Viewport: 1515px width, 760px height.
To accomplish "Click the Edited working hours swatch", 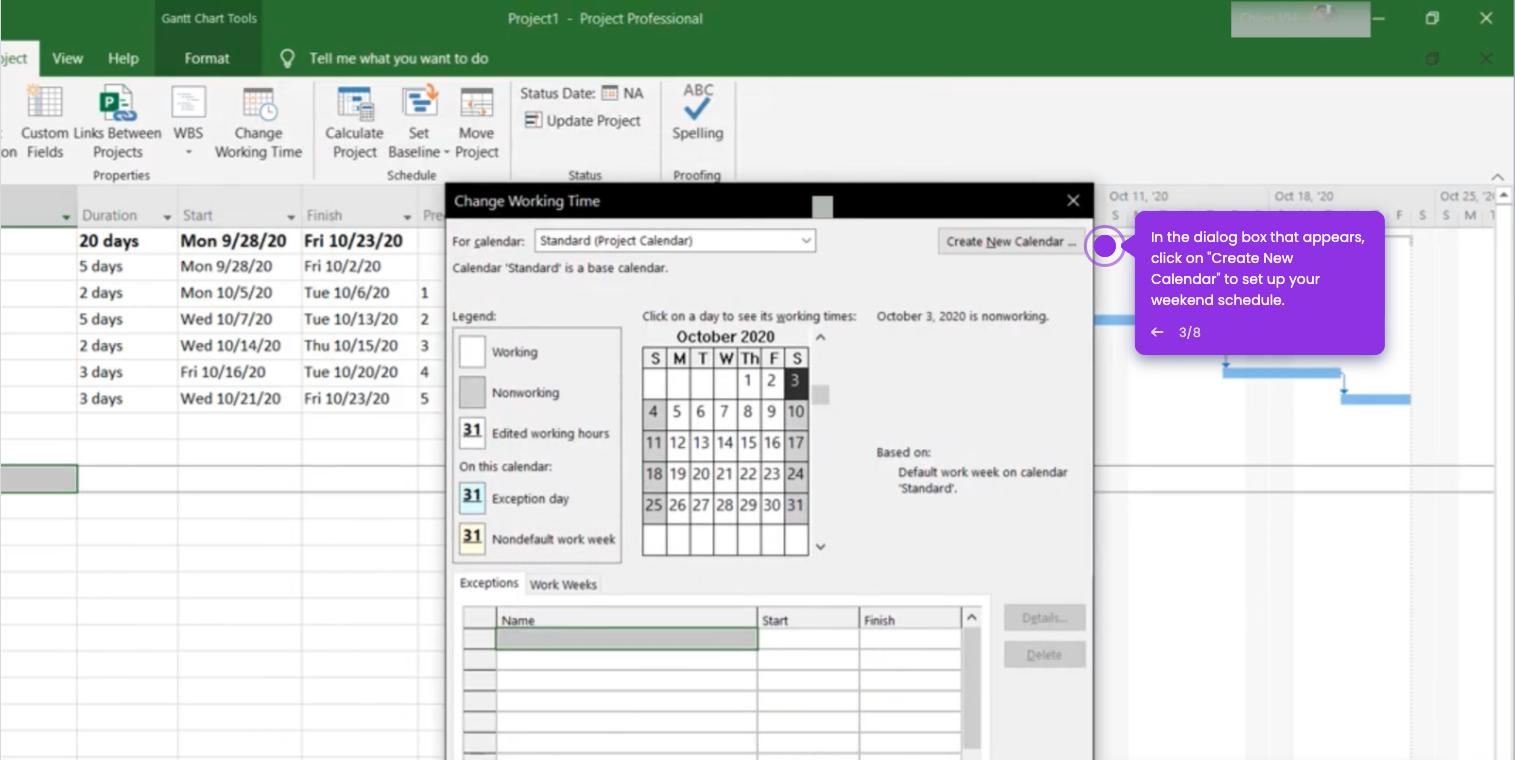I will point(473,433).
